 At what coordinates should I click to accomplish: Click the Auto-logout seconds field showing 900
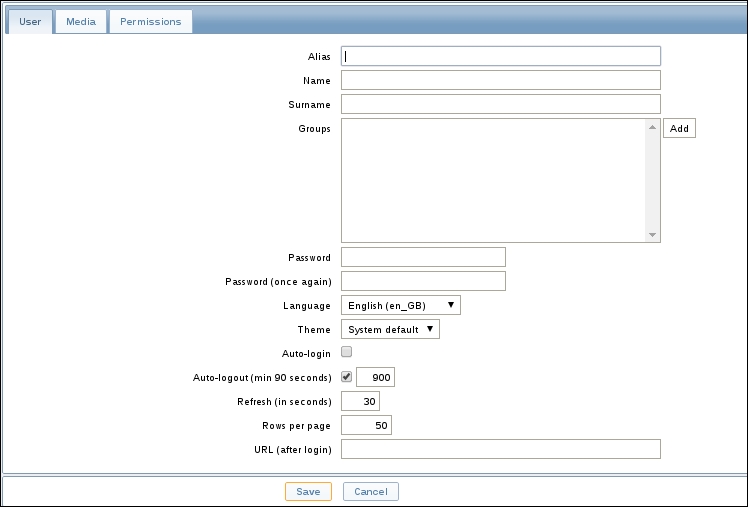376,377
